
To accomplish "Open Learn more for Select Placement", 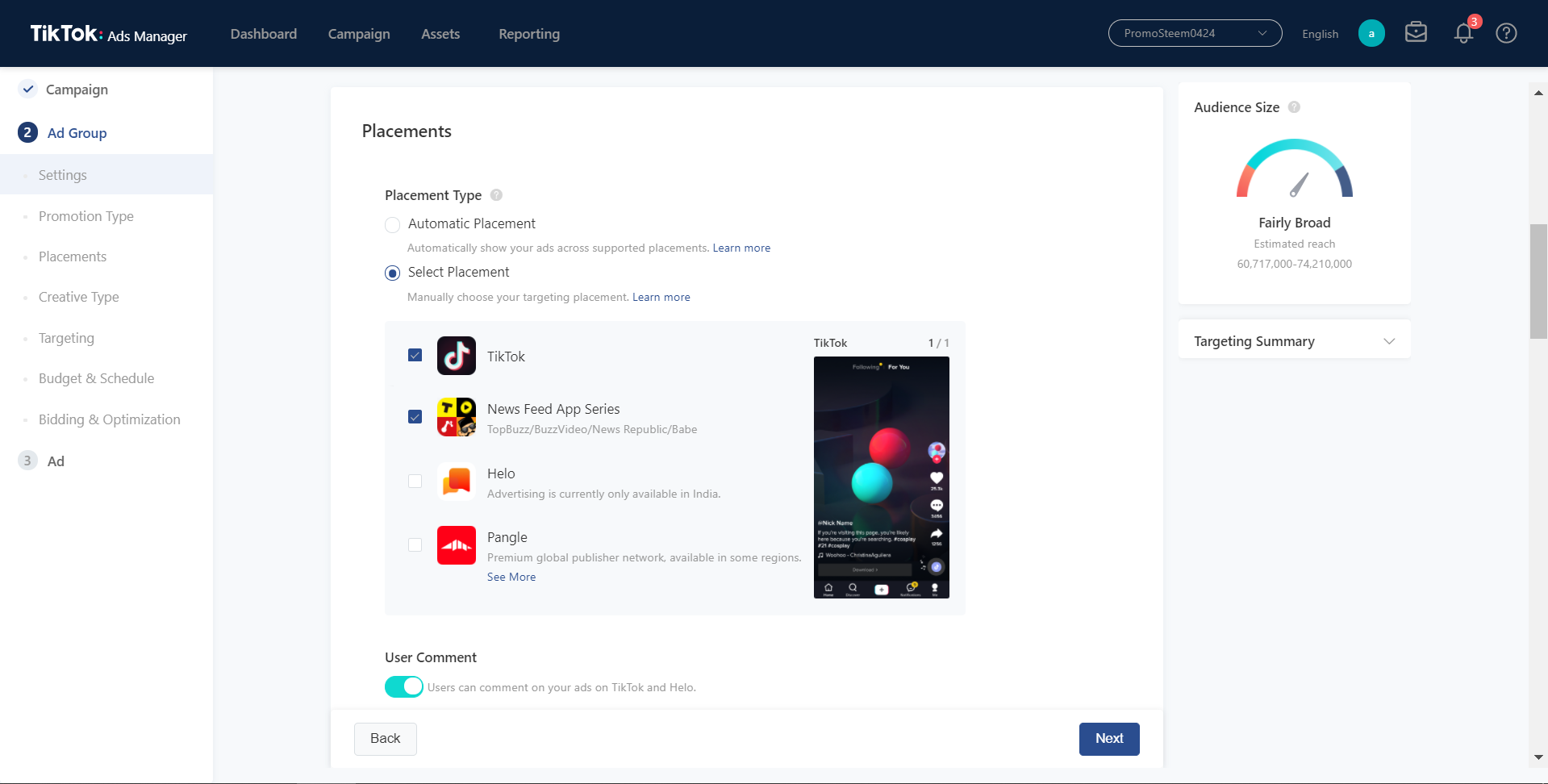I will click(x=661, y=297).
